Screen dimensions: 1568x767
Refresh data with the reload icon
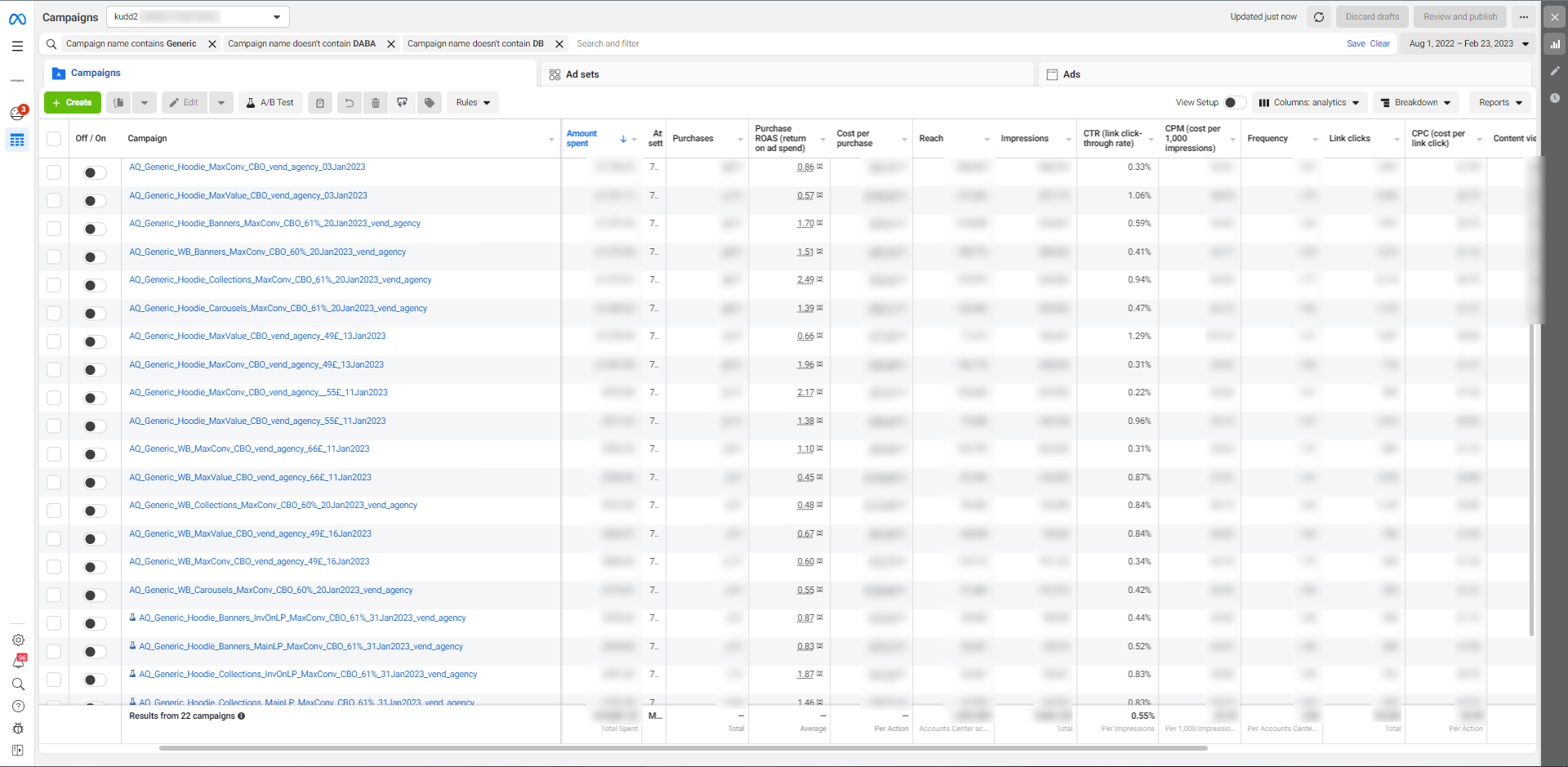point(1319,17)
